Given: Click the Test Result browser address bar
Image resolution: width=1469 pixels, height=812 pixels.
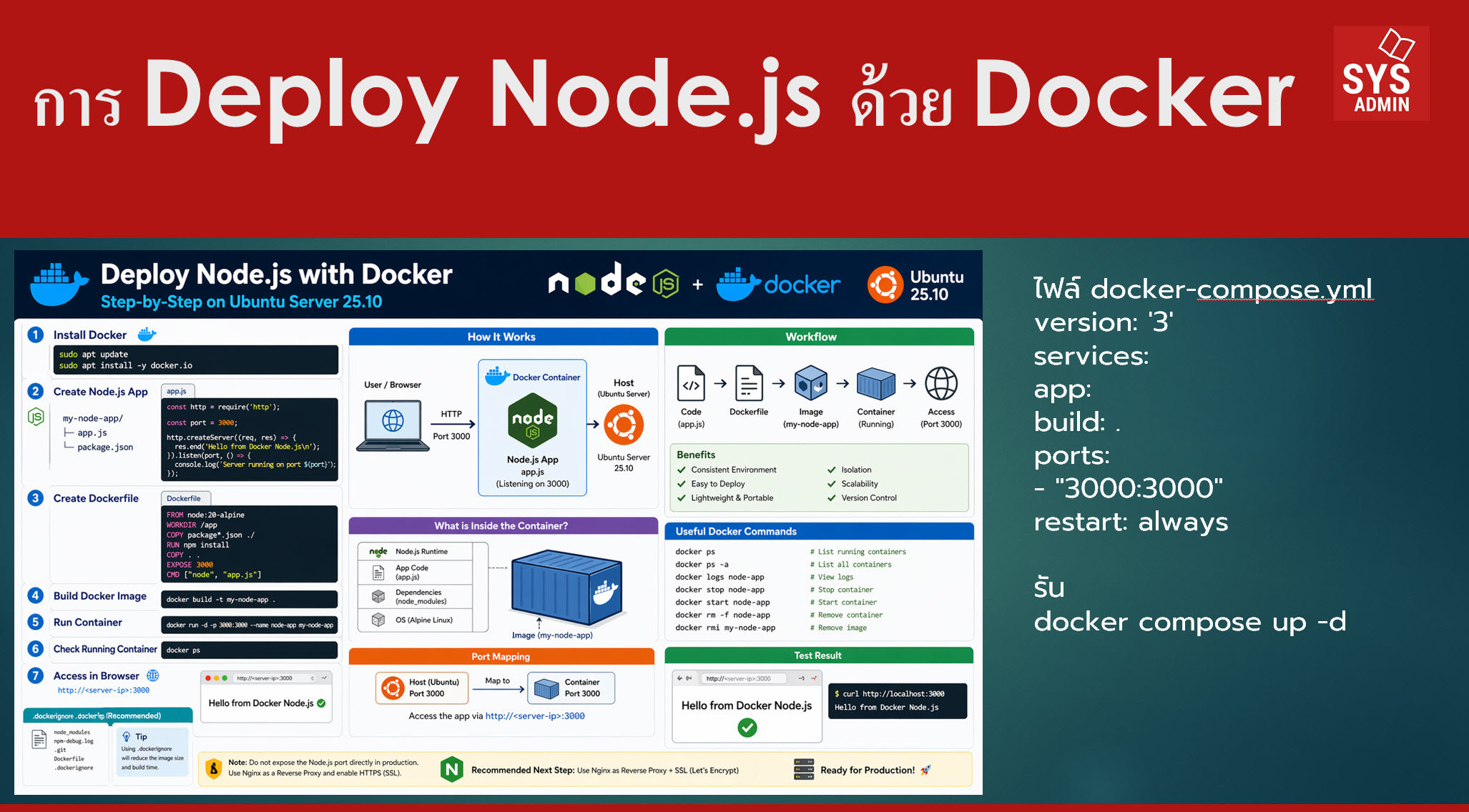Looking at the screenshot, I should tap(742, 678).
